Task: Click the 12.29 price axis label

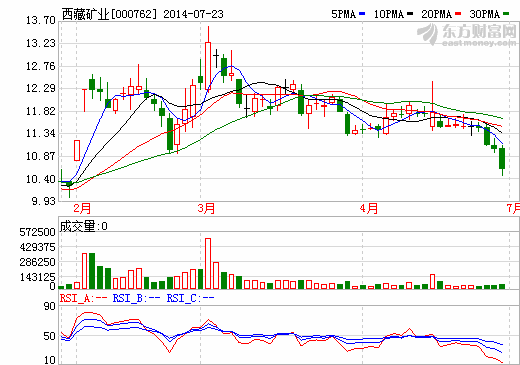Action: point(41,89)
